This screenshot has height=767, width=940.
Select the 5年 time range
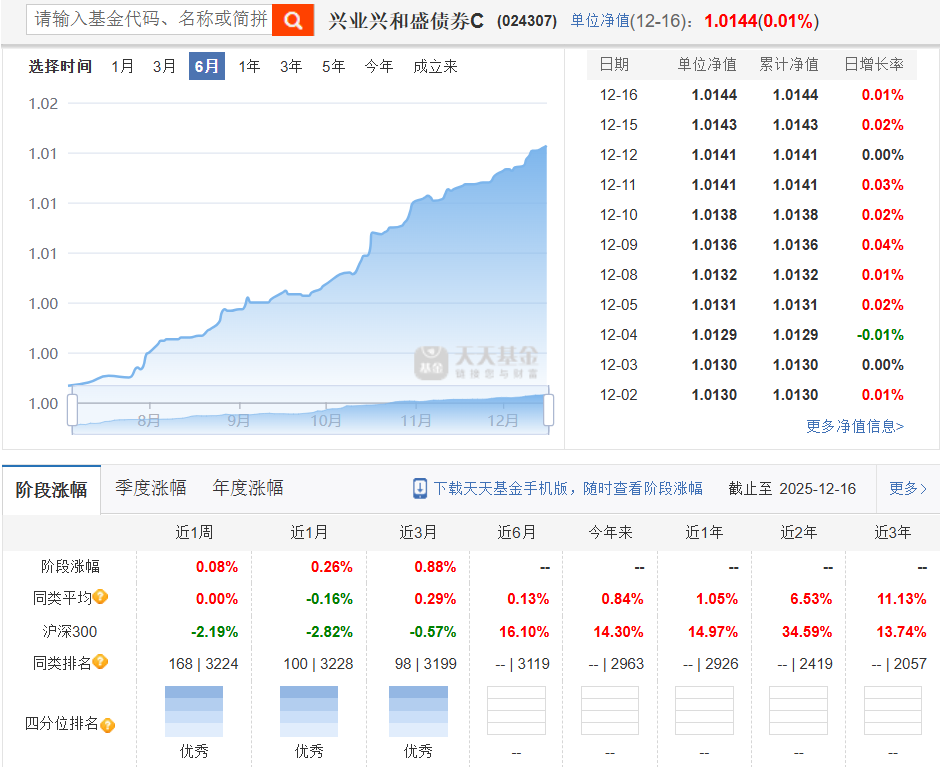[x=334, y=66]
